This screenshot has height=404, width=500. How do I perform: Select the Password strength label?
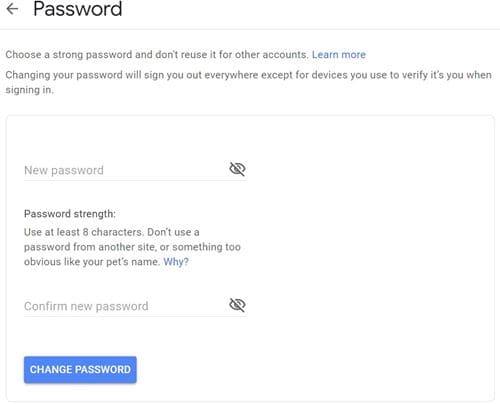pyautogui.click(x=70, y=214)
